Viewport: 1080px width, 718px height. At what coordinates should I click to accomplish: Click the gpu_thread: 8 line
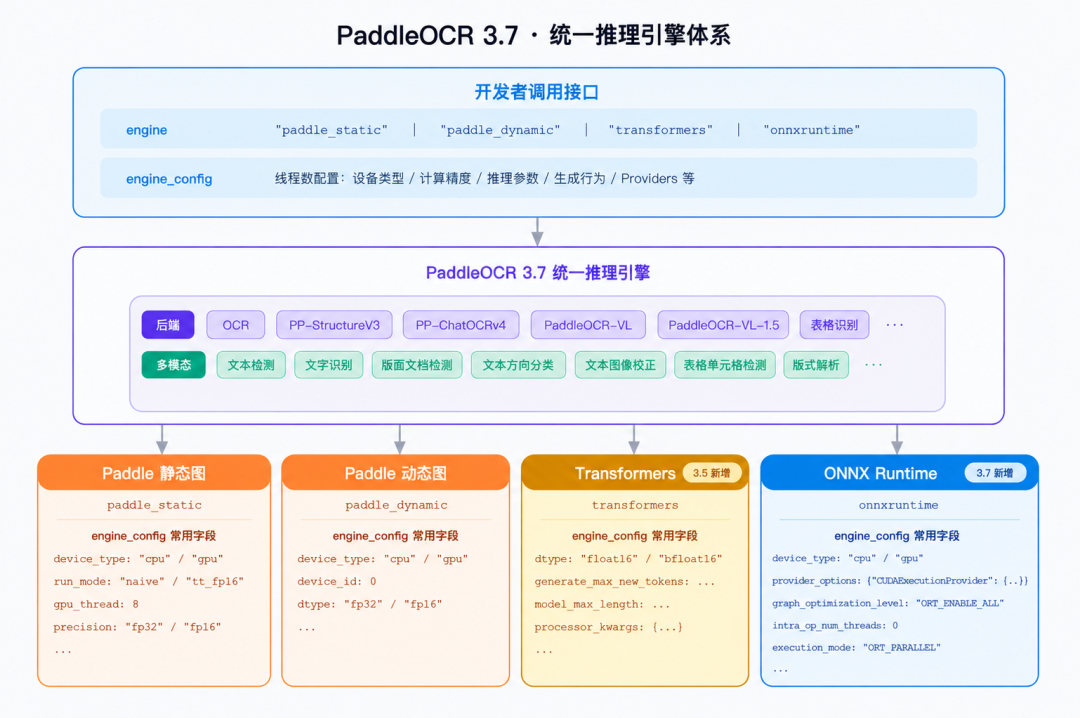pyautogui.click(x=96, y=604)
